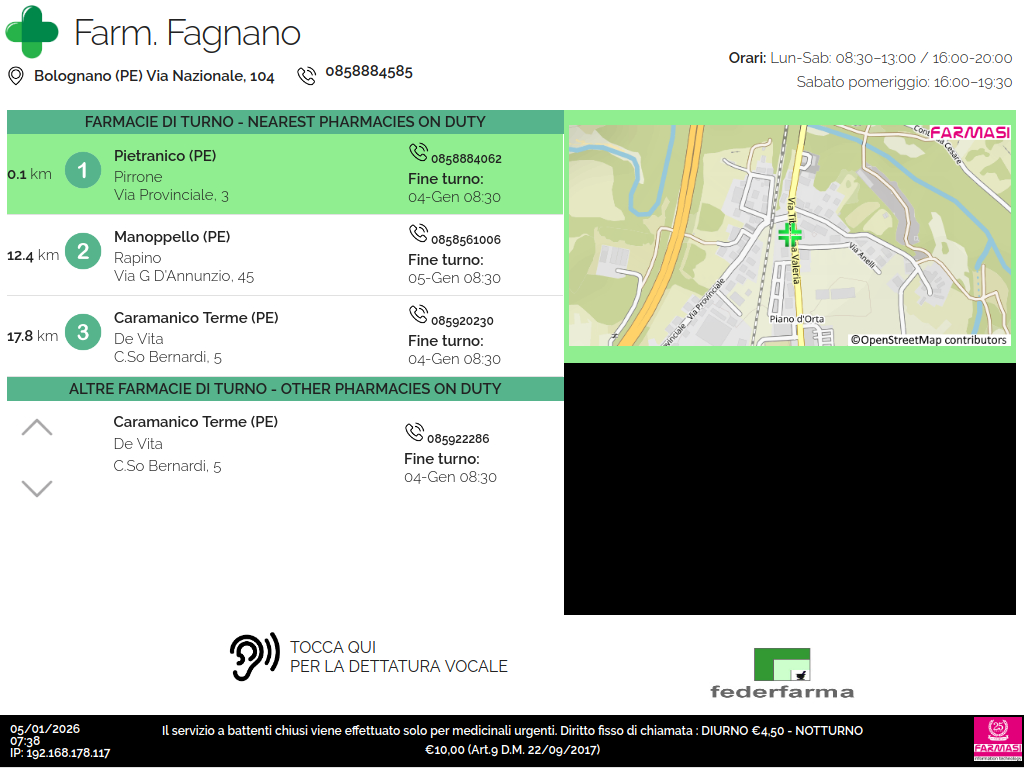Tap the ear icon for voice dictation
The image size is (1024, 768).
tap(254, 657)
